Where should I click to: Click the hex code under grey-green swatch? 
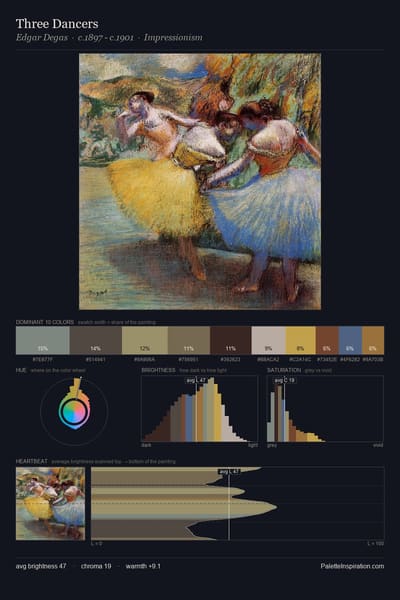click(42, 360)
